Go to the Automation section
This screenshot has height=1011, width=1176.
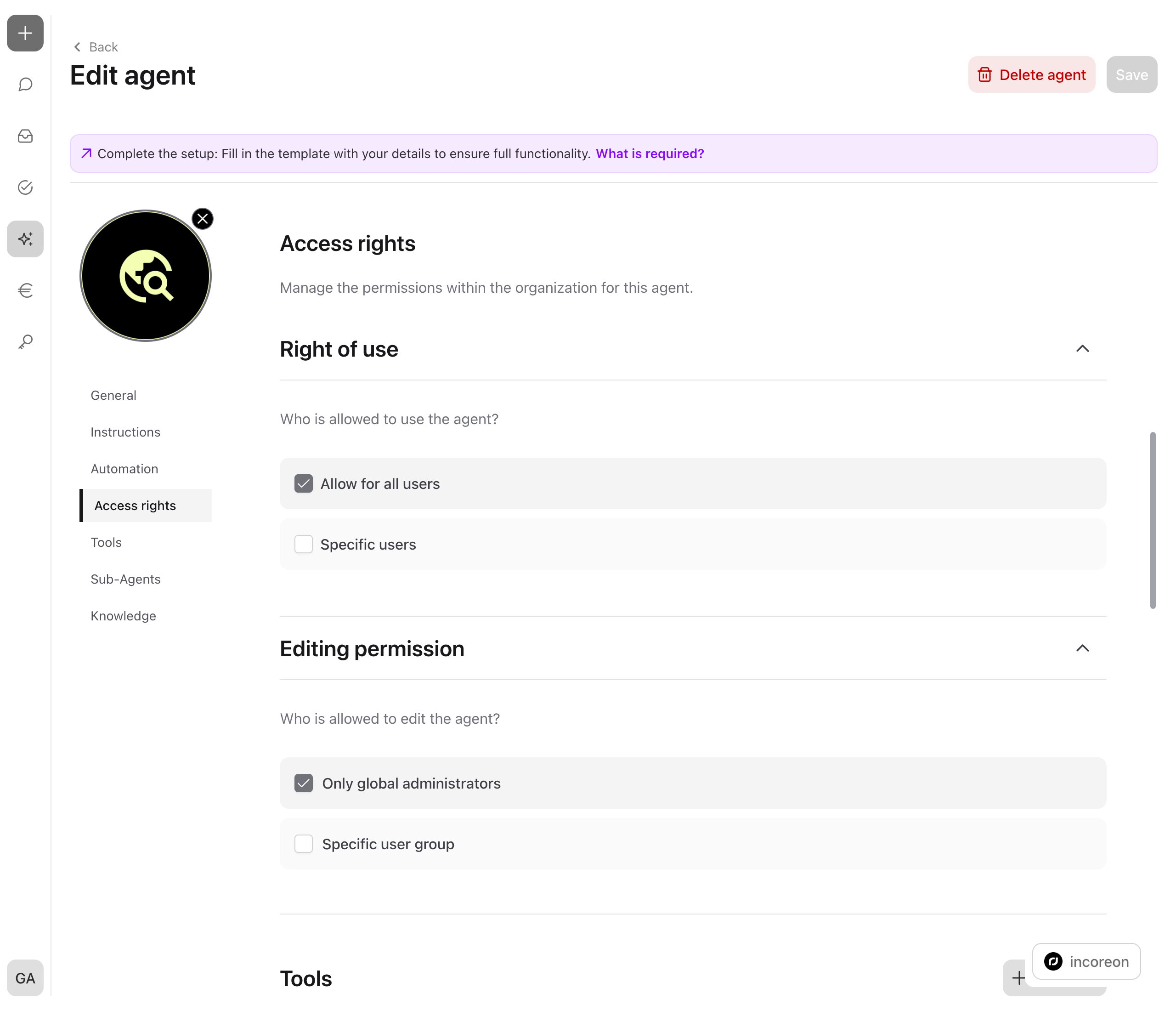124,470
